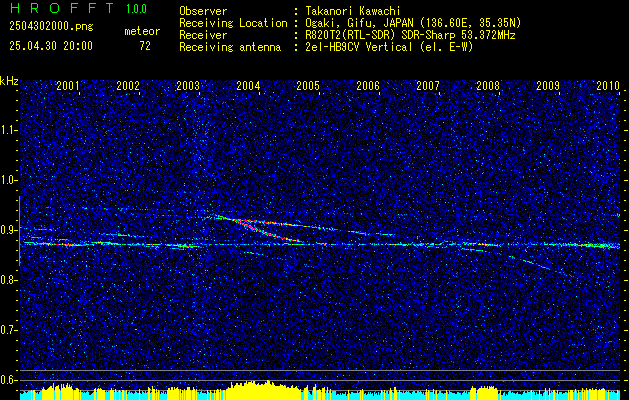Click the gray vertical range bar beside 0.9 kHz
The height and width of the screenshot is (400, 629).
click(x=19, y=231)
